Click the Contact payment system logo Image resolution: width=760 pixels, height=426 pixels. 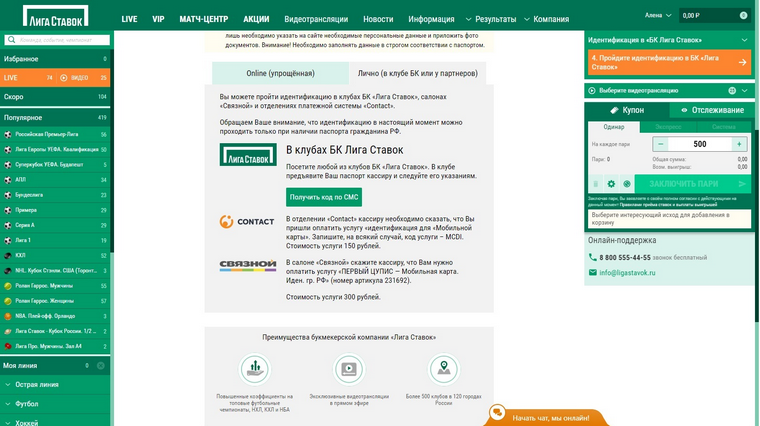click(x=247, y=221)
